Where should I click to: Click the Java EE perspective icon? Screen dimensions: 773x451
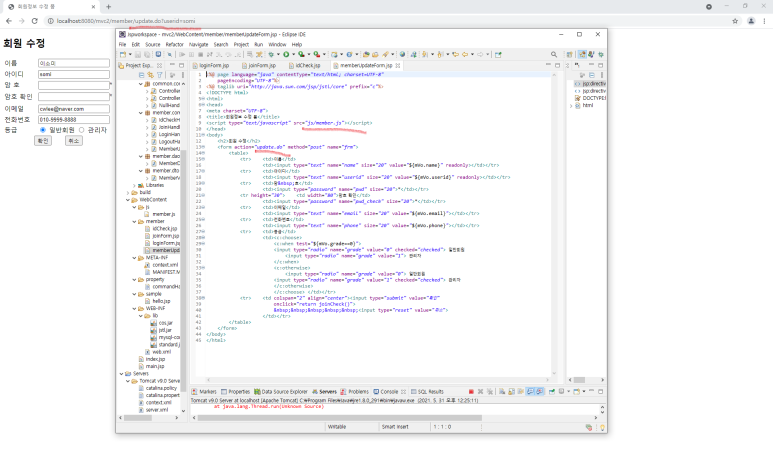point(582,55)
